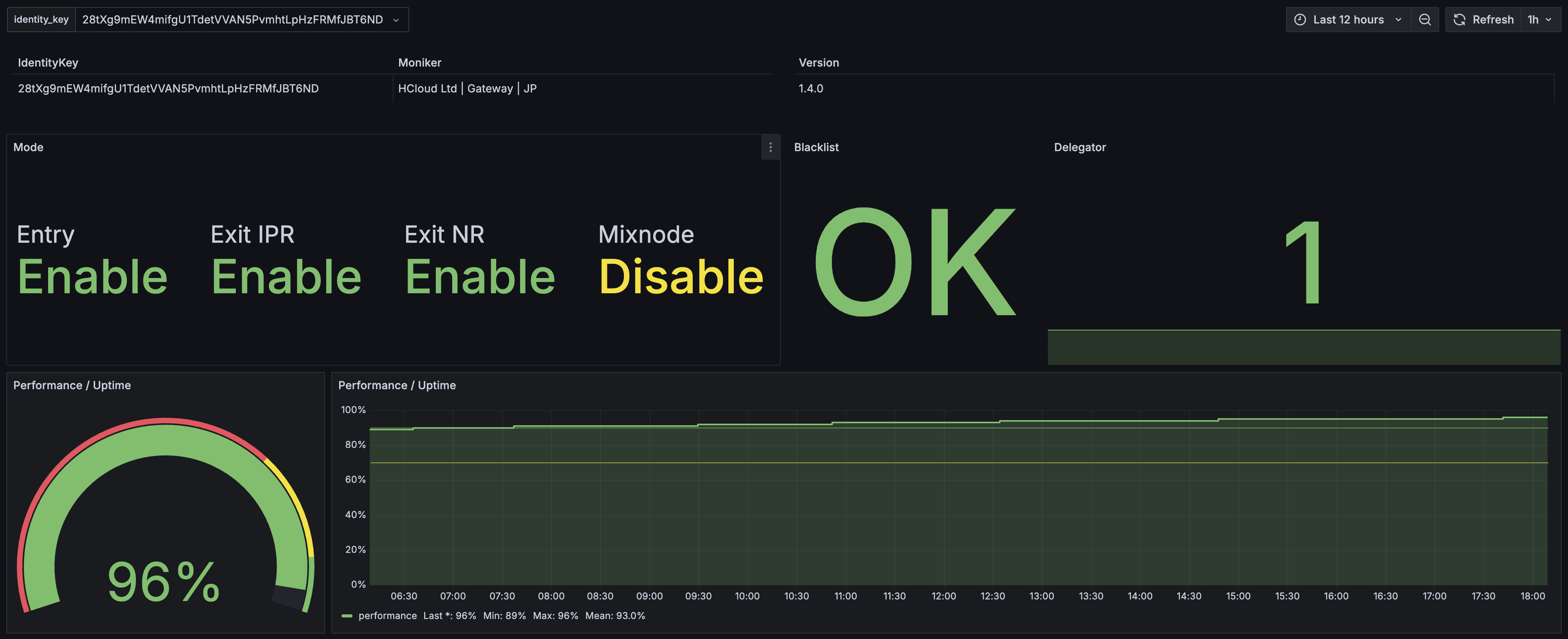Screen dimensions: 1568x639
Task: Sort the table by Version header
Action: click(x=818, y=63)
